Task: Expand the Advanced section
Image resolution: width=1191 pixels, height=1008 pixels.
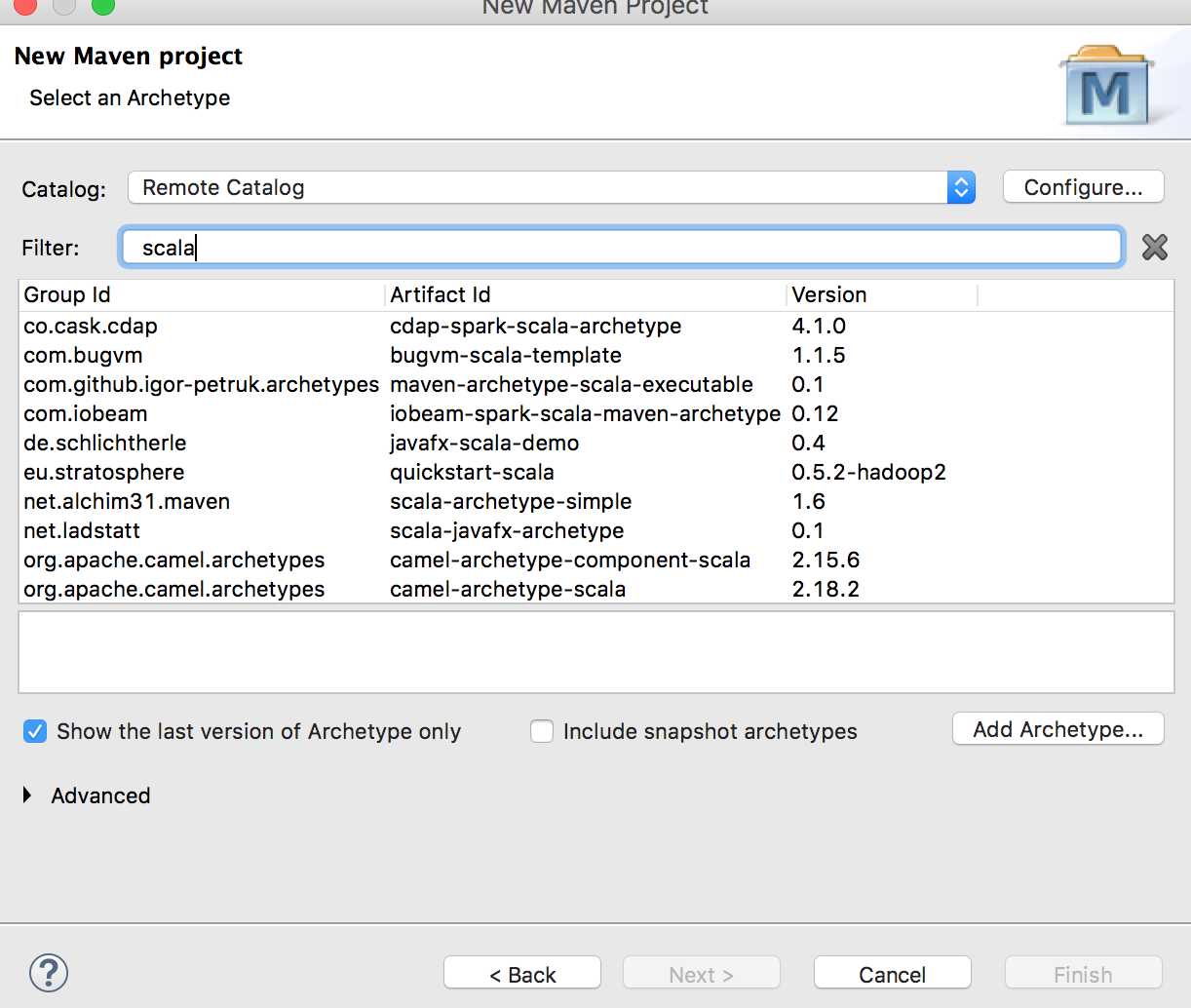Action: click(27, 795)
